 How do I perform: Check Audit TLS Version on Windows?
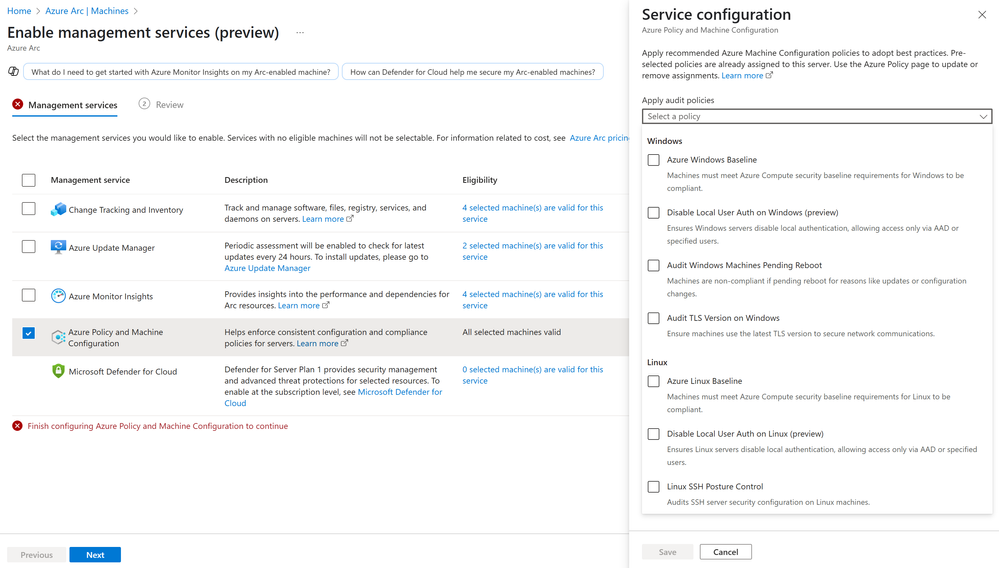pos(654,318)
